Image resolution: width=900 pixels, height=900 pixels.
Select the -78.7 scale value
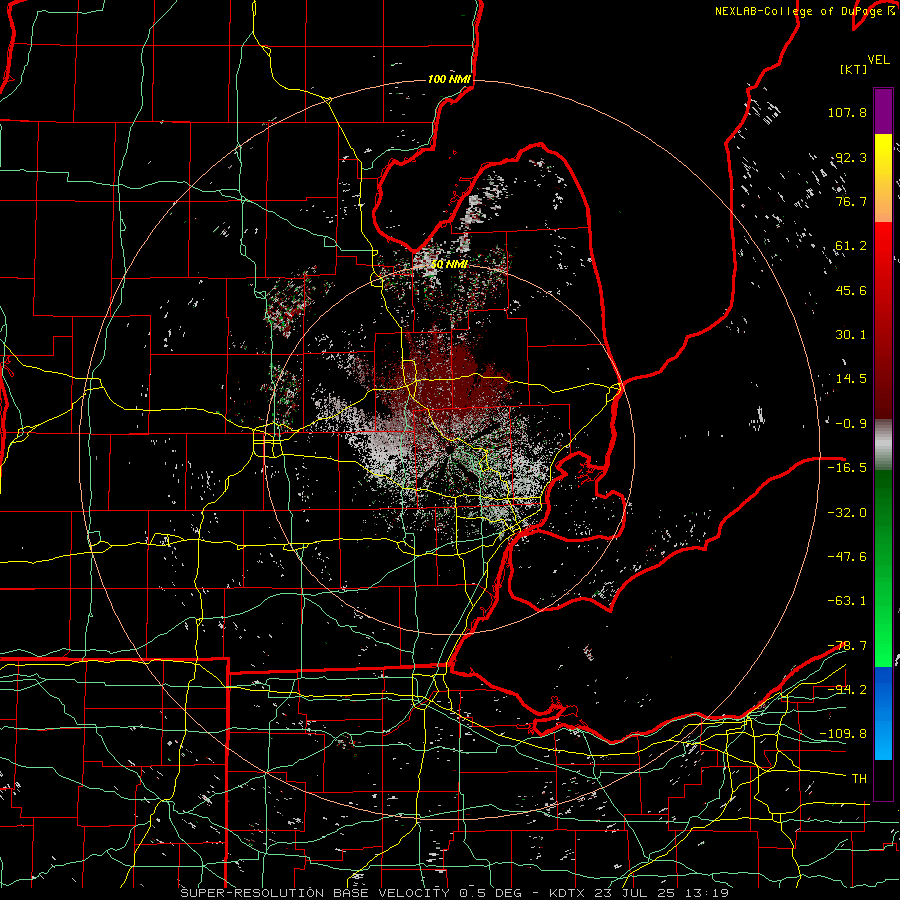(847, 646)
